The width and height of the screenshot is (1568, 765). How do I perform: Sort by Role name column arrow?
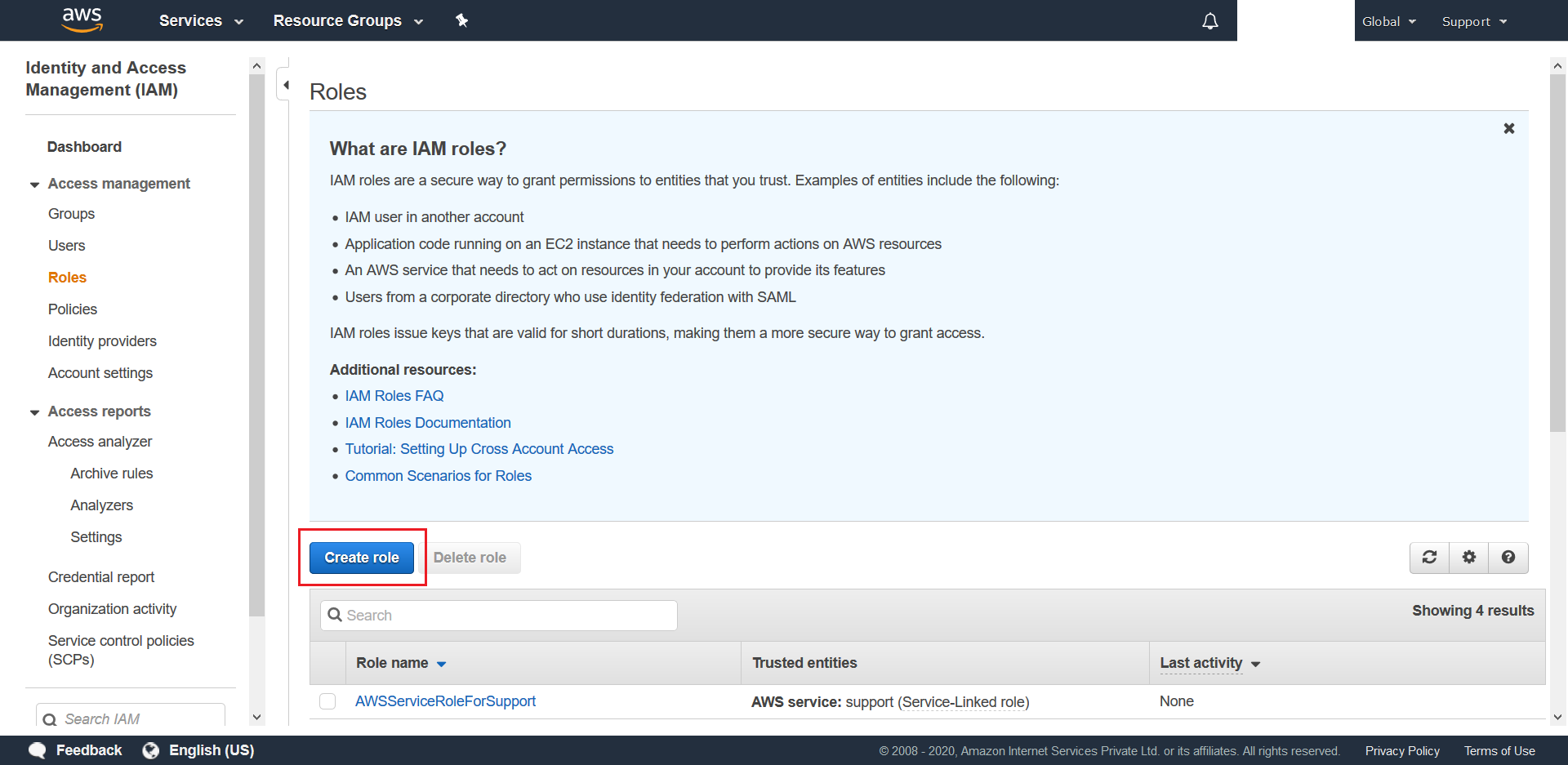click(441, 664)
